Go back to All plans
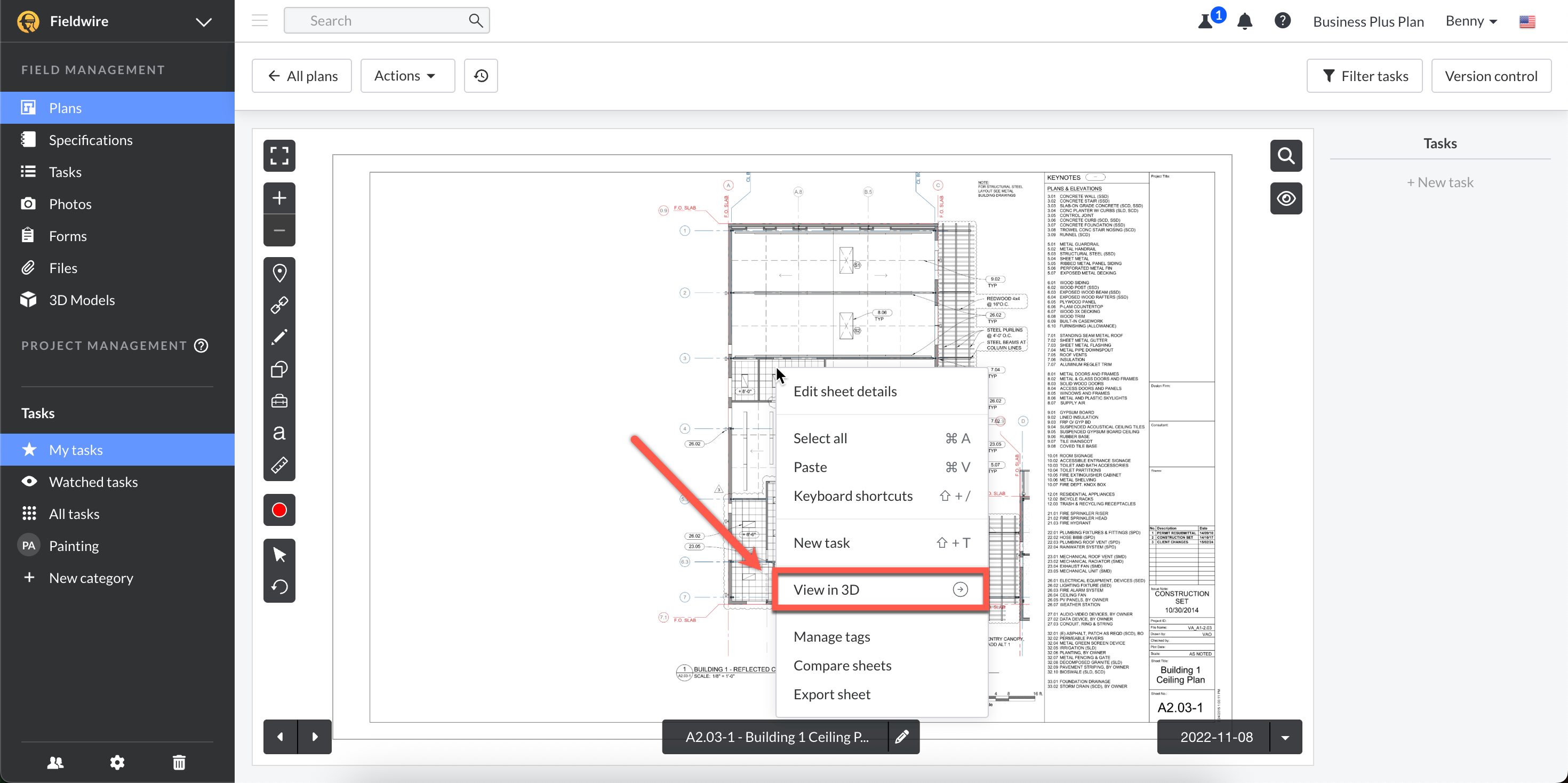 (x=302, y=76)
